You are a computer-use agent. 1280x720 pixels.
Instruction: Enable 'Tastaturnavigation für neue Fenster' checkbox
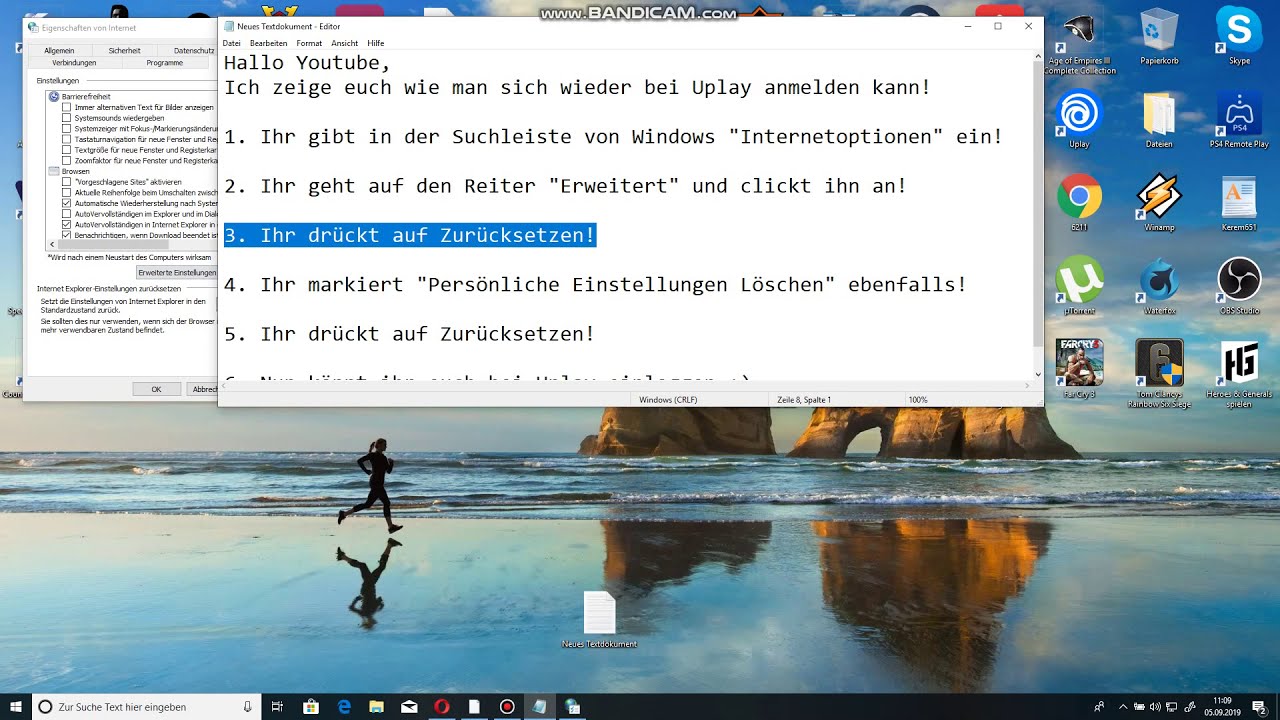click(x=67, y=139)
